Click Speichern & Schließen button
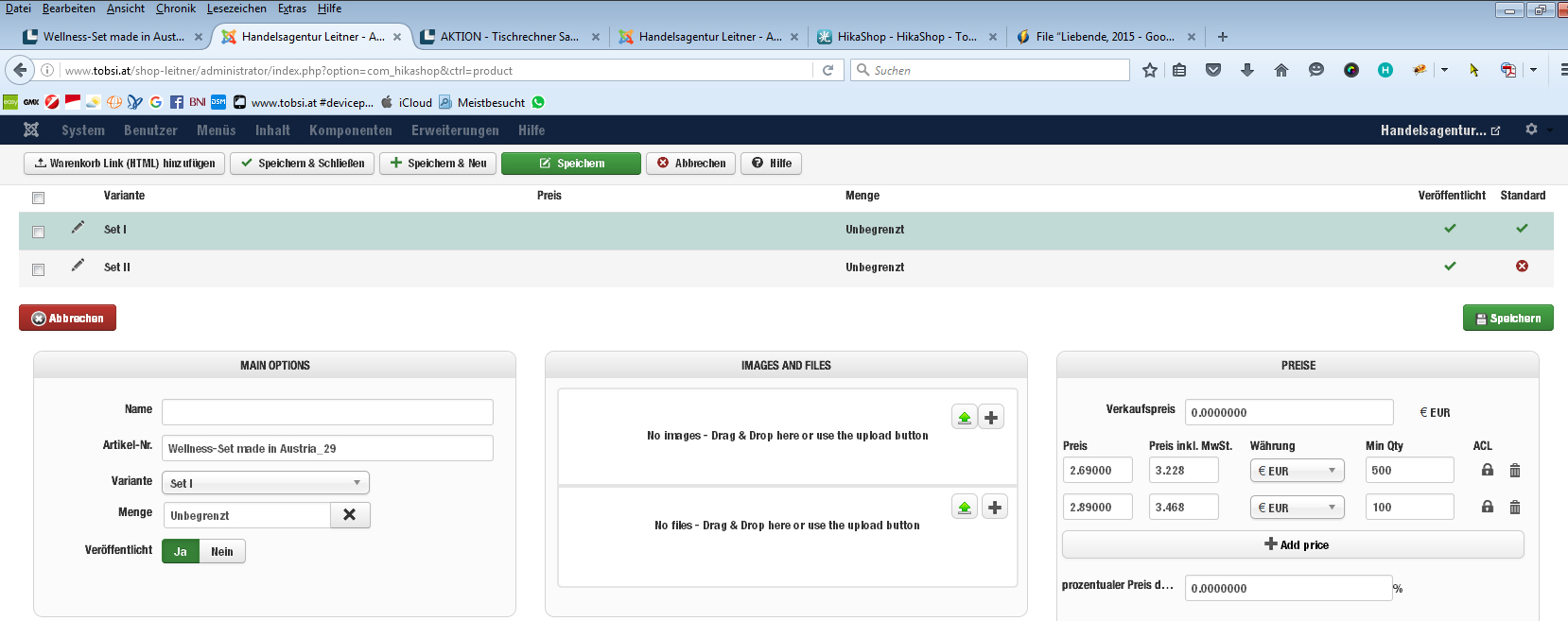Screen dimensions: 1568x621 pos(303,164)
